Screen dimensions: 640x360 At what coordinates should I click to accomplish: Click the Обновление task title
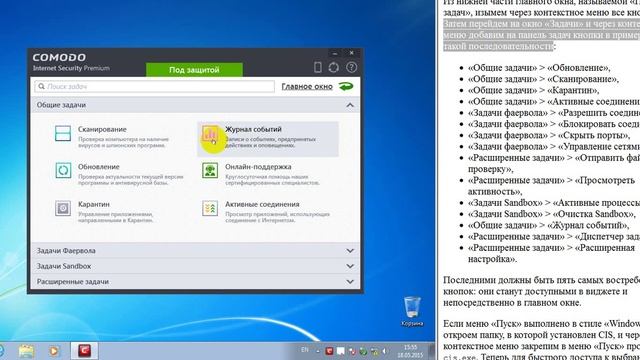point(99,167)
